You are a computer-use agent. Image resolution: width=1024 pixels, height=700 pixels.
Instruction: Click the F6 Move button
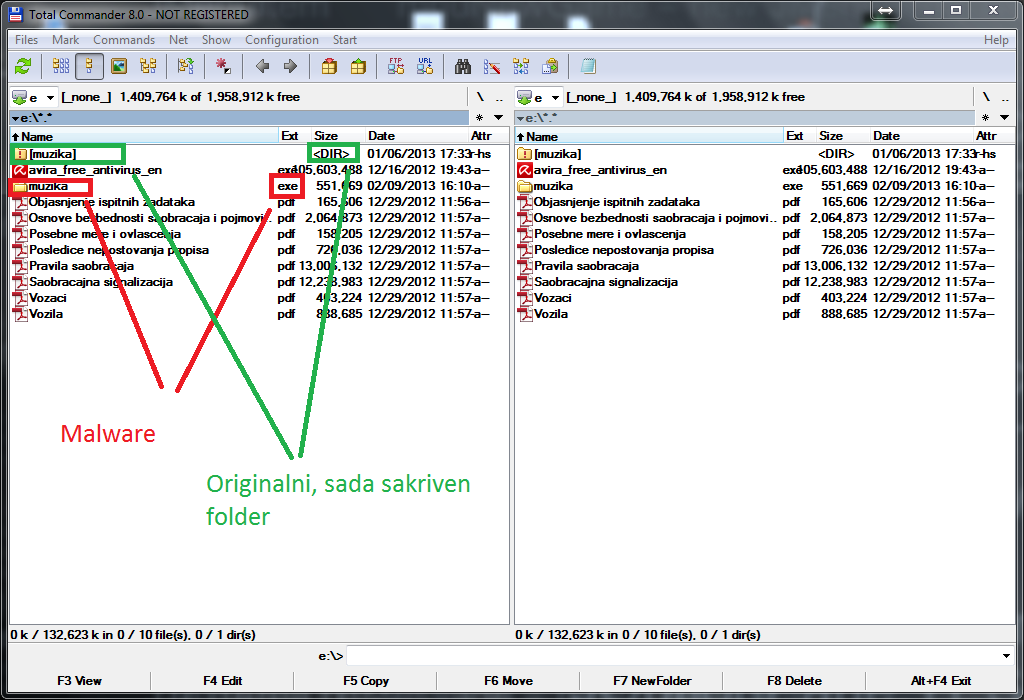click(x=508, y=680)
